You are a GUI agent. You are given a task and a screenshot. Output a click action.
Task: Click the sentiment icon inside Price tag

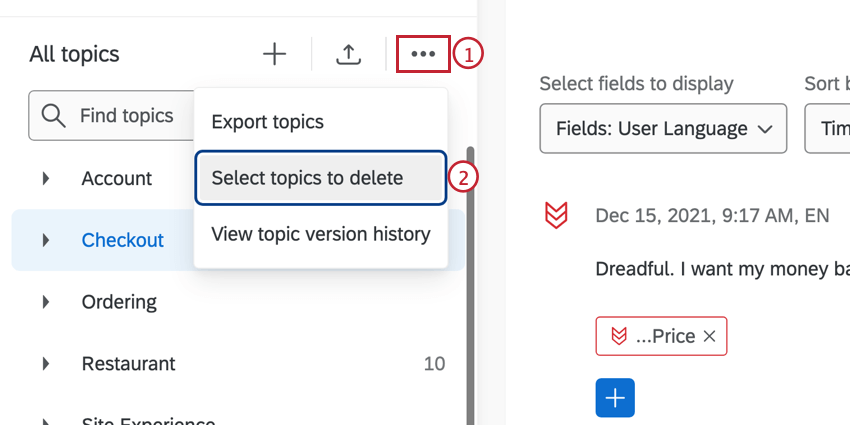pos(618,337)
